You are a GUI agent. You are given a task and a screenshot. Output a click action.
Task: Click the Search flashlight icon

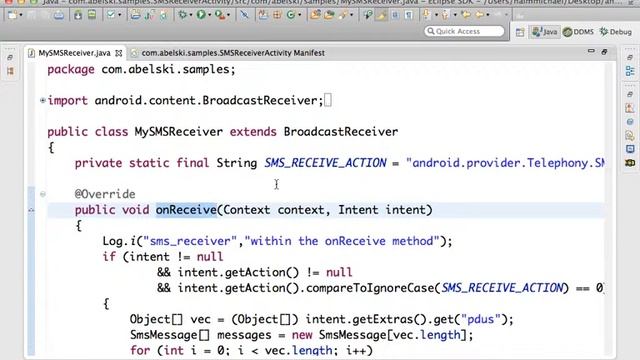pyautogui.click(x=342, y=15)
